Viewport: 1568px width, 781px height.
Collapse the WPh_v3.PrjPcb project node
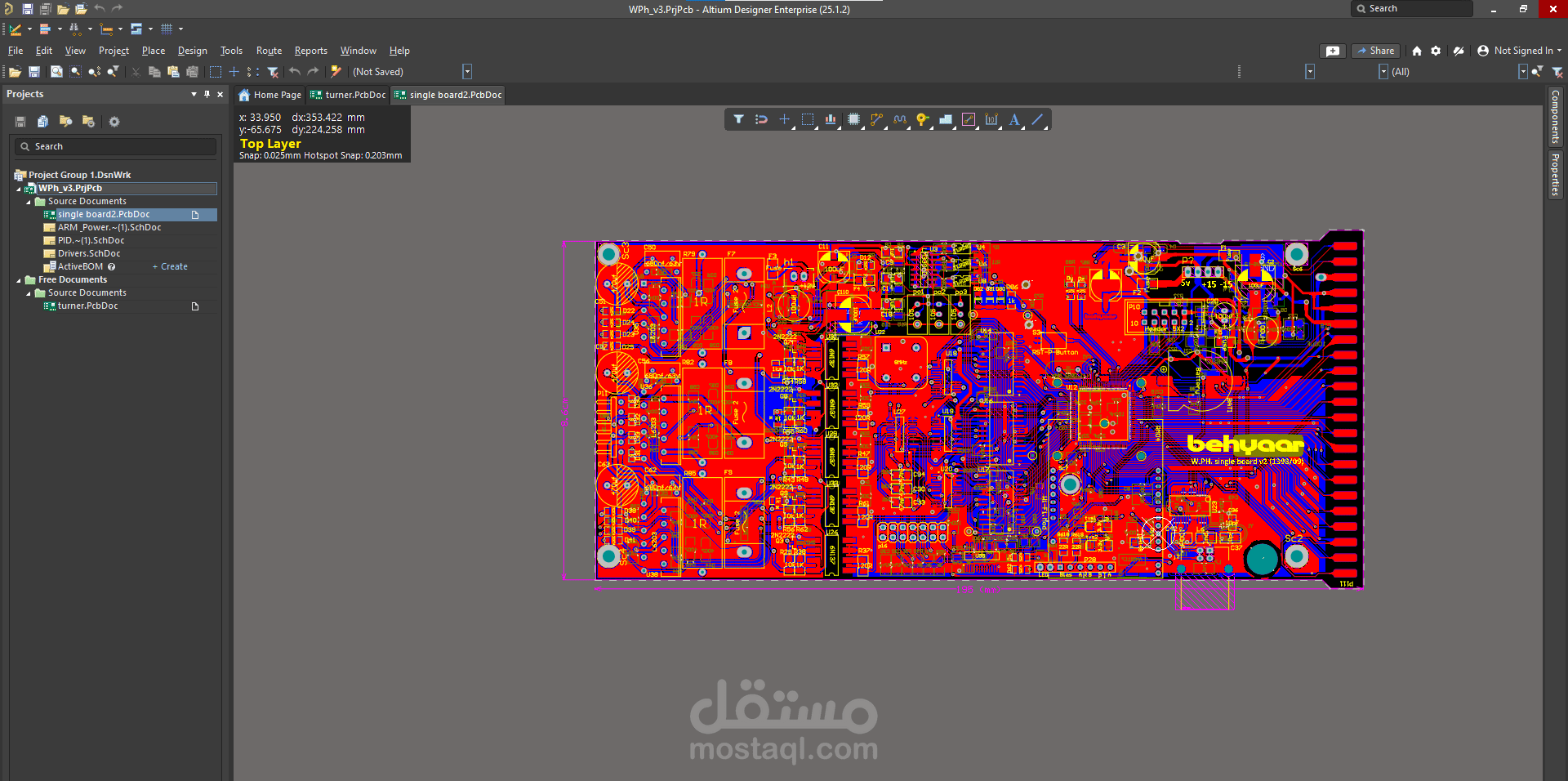point(19,189)
